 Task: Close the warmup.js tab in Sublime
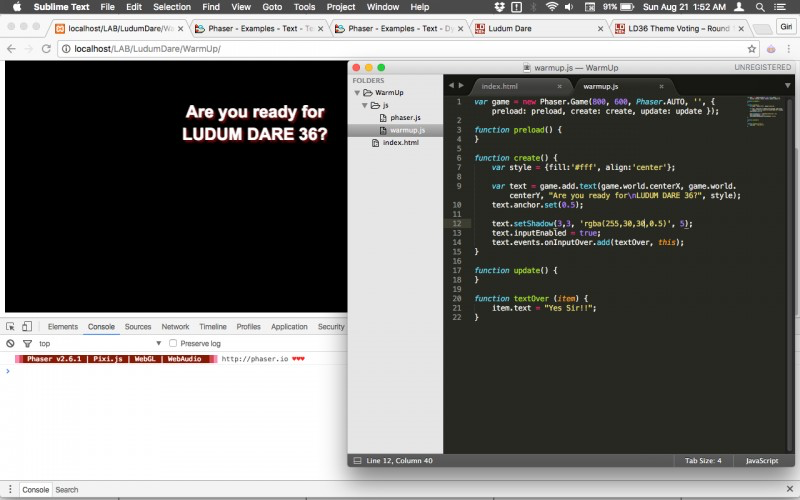[662, 86]
